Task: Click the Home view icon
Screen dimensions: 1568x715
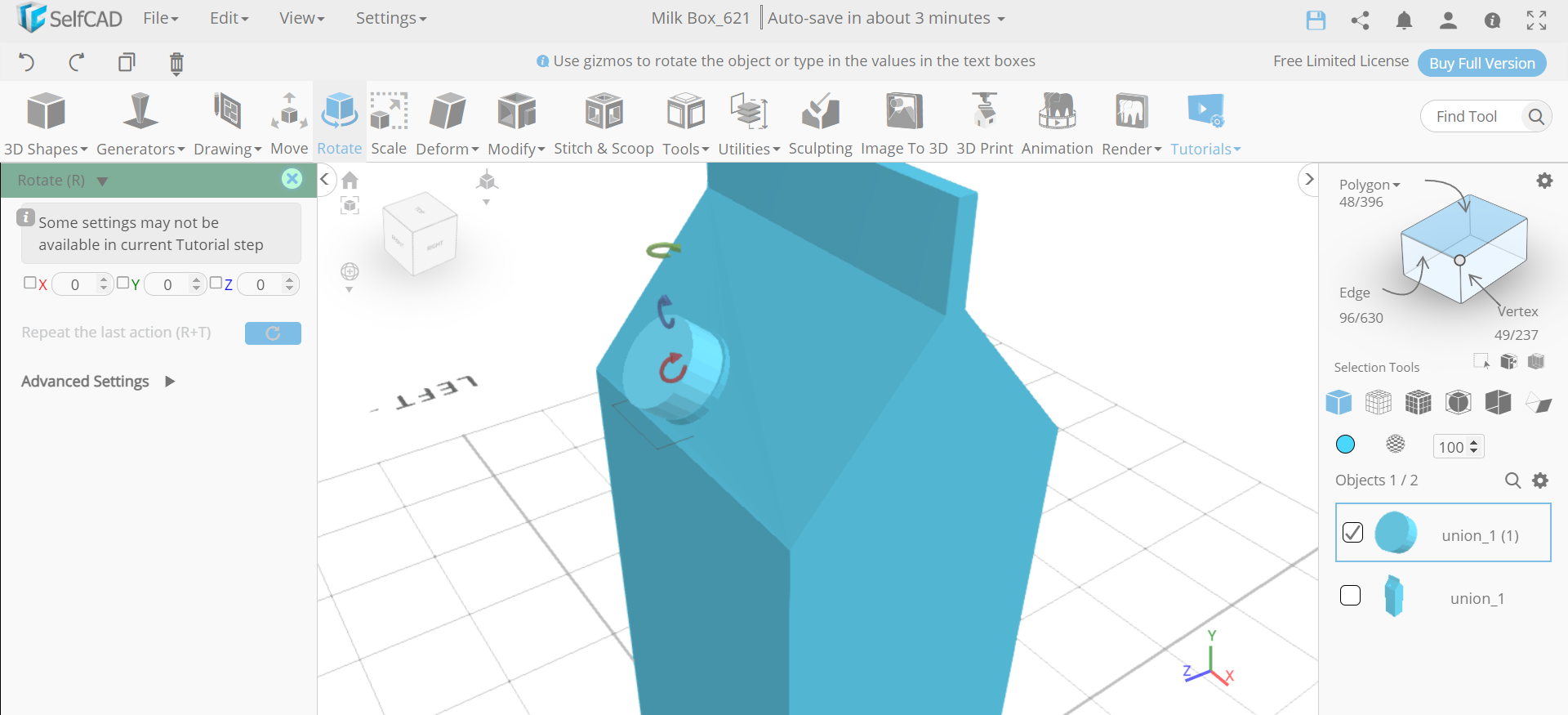Action: tap(350, 180)
